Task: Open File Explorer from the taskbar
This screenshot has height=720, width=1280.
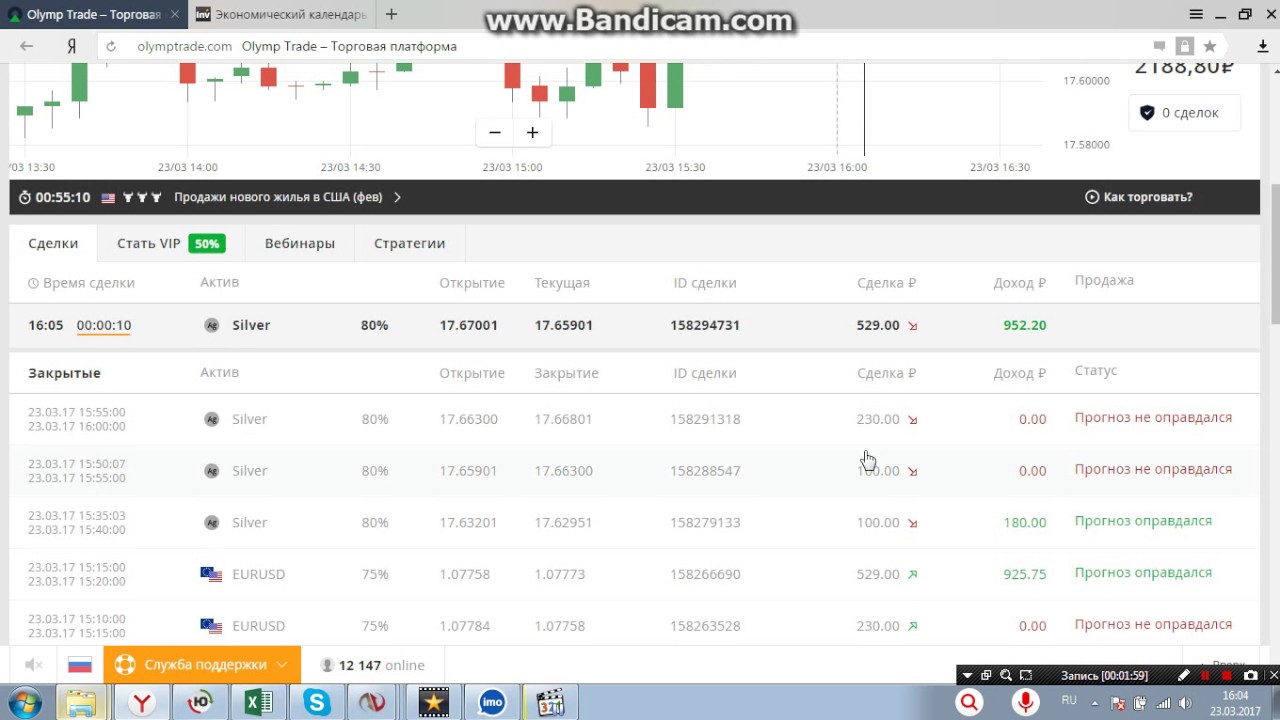Action: coord(81,703)
